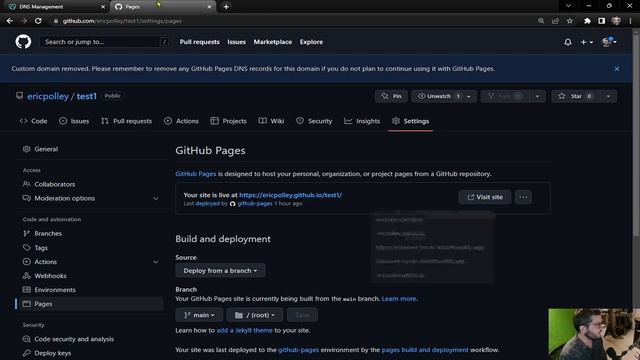The image size is (640, 360).
Task: Switch to the Actions repository tab
Action: [x=181, y=121]
